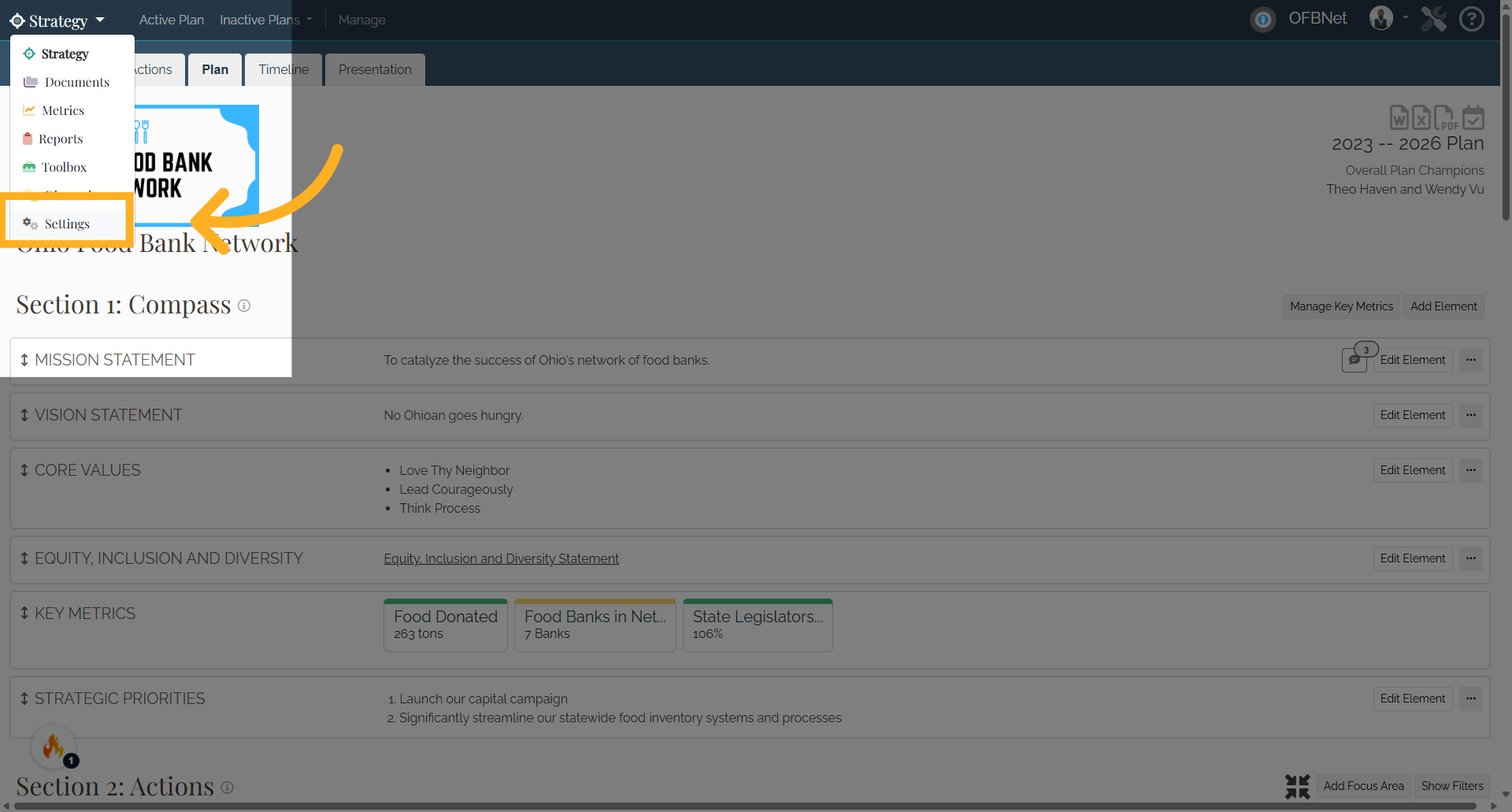The image size is (1512, 812).
Task: Click the Manage Key Metrics button
Action: pyautogui.click(x=1341, y=306)
